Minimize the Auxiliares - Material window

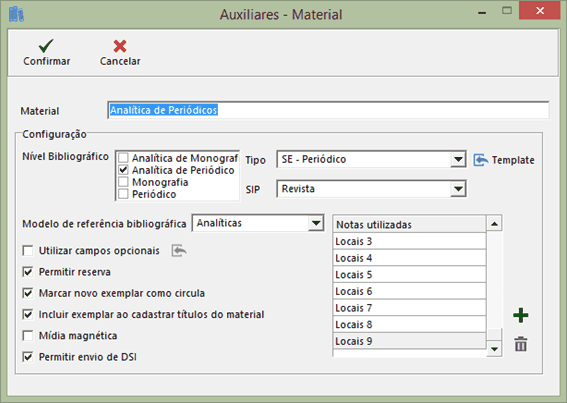tap(482, 12)
